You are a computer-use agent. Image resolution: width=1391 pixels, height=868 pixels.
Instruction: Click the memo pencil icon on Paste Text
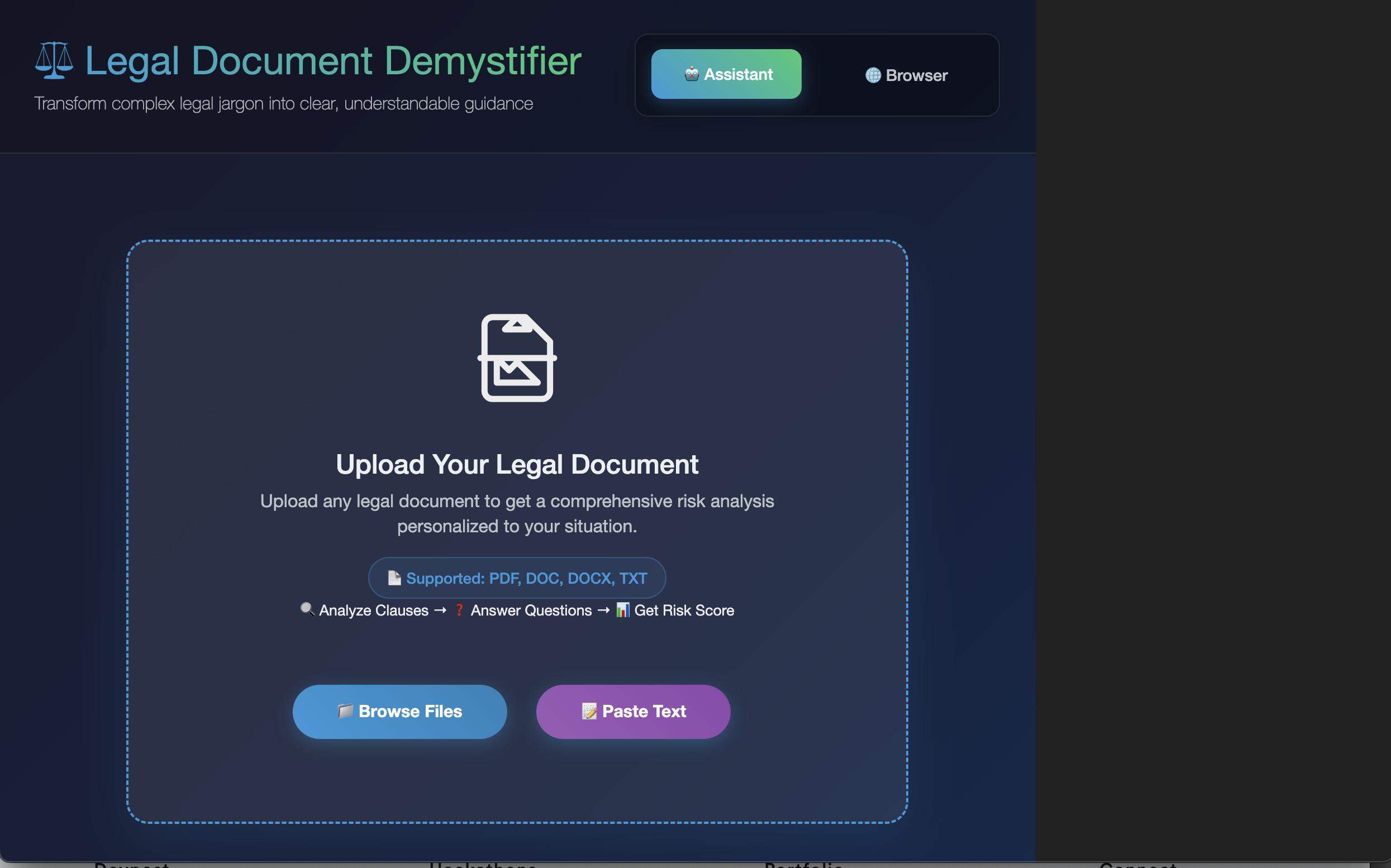click(589, 711)
